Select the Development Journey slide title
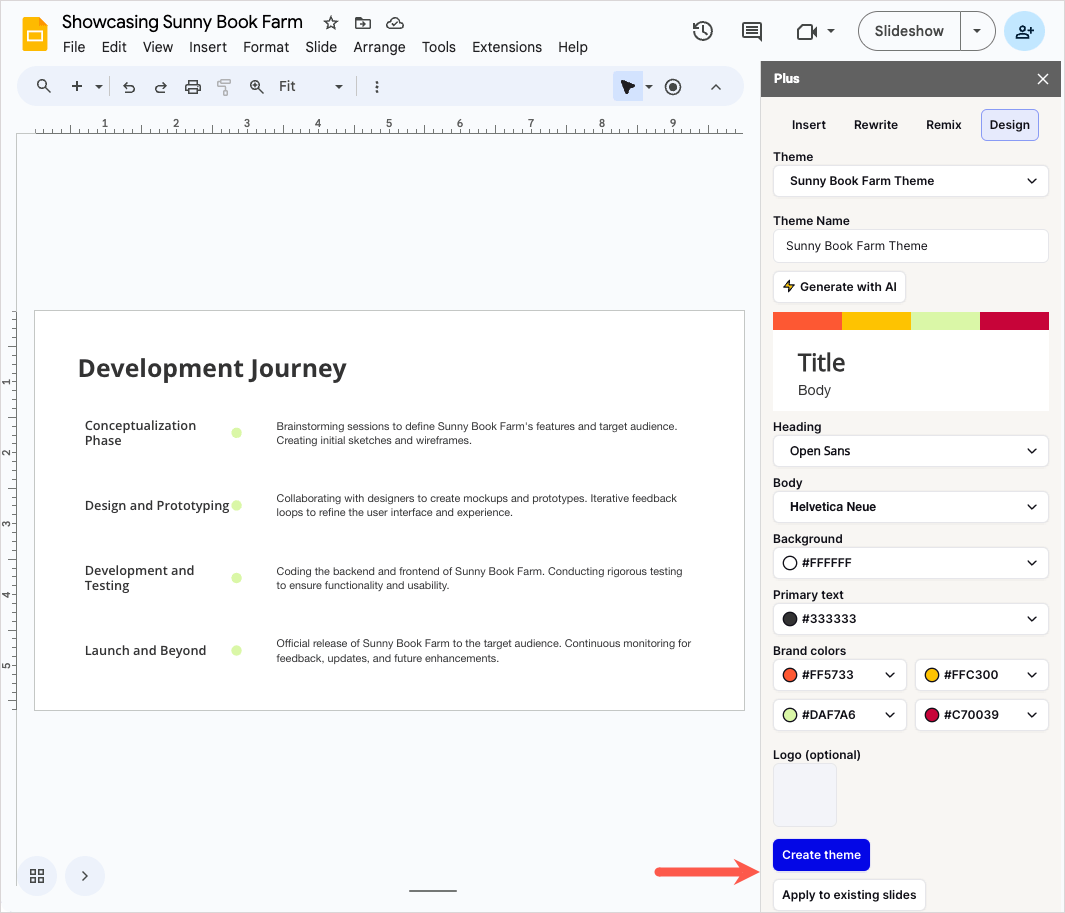The height and width of the screenshot is (913, 1065). click(x=212, y=369)
